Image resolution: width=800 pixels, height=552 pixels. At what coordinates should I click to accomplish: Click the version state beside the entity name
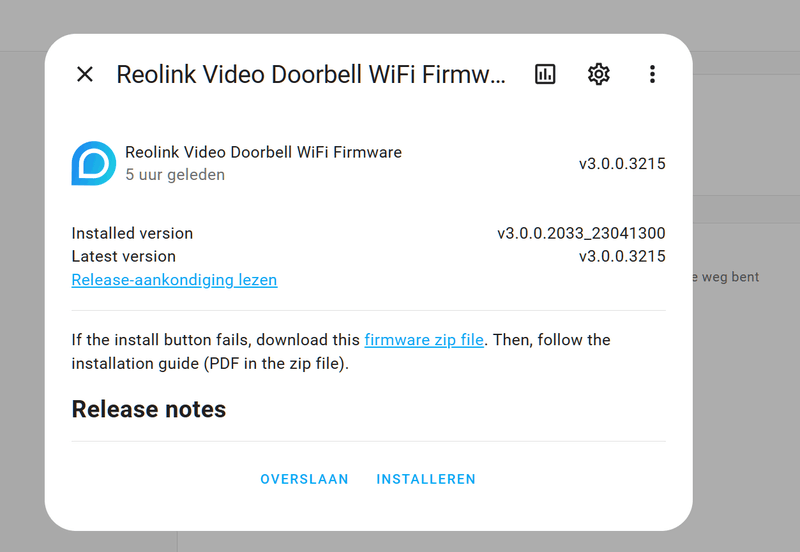point(622,164)
